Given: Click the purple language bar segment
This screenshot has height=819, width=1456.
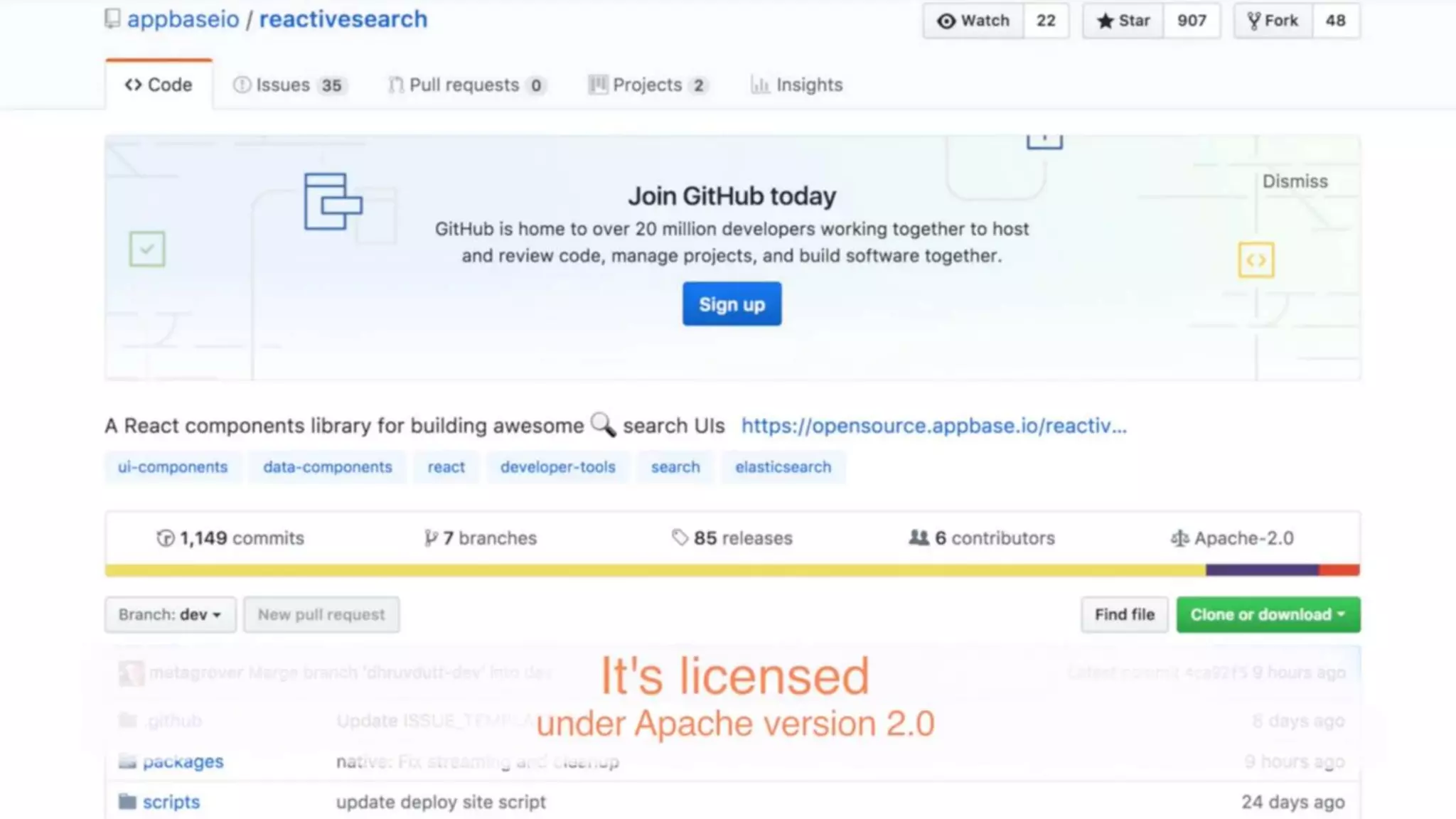Looking at the screenshot, I should coord(1262,570).
